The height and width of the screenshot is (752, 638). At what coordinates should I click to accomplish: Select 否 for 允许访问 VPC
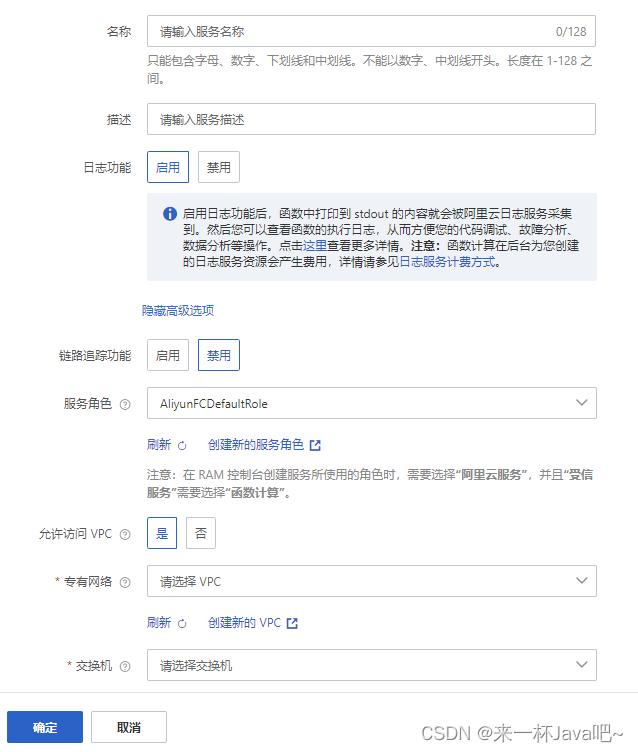(x=201, y=533)
